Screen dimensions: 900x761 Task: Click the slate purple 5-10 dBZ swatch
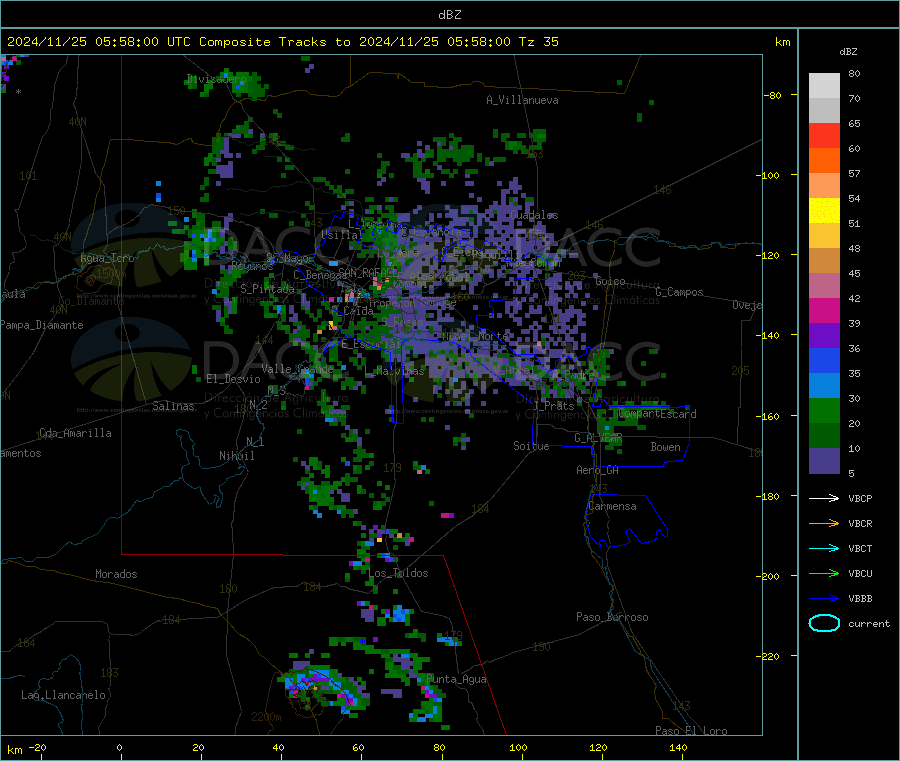(824, 461)
